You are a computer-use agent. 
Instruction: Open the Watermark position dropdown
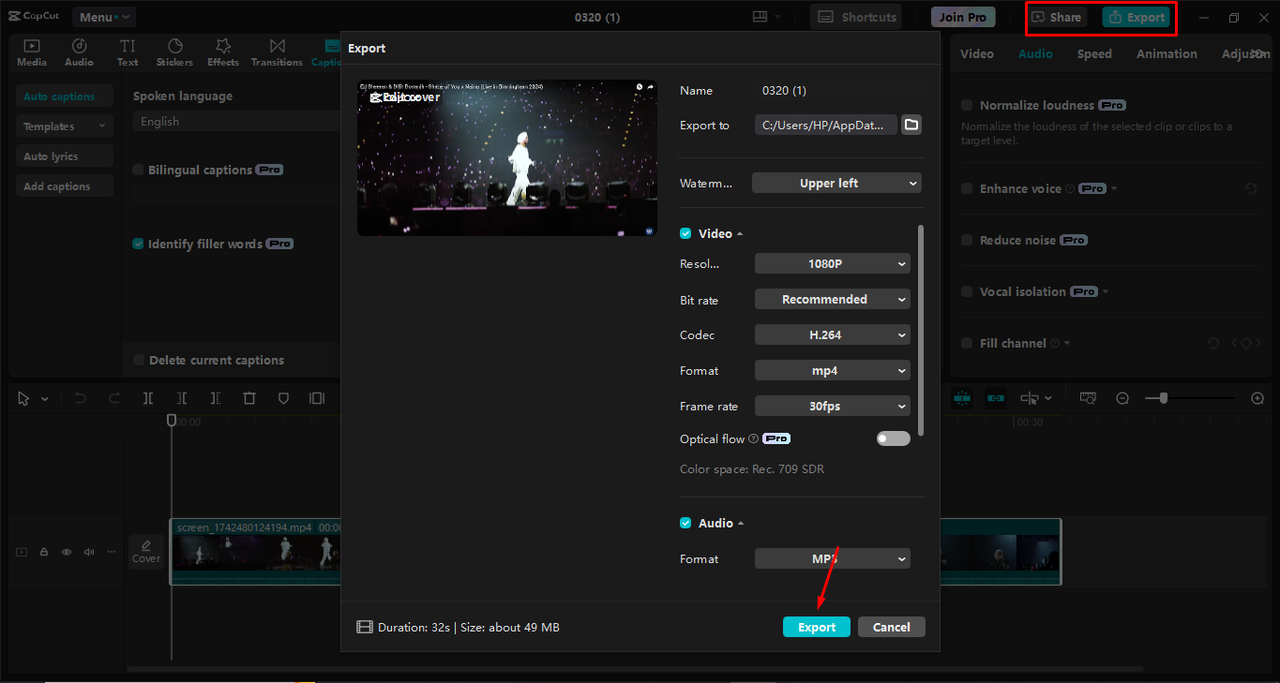click(836, 183)
